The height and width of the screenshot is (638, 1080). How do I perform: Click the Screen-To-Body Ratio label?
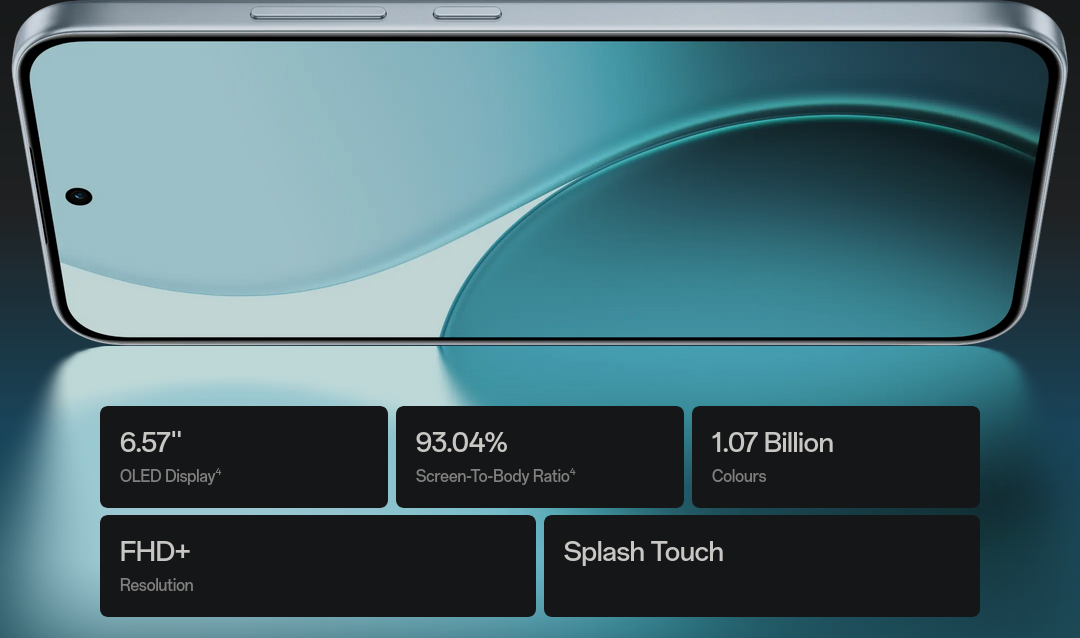[492, 476]
